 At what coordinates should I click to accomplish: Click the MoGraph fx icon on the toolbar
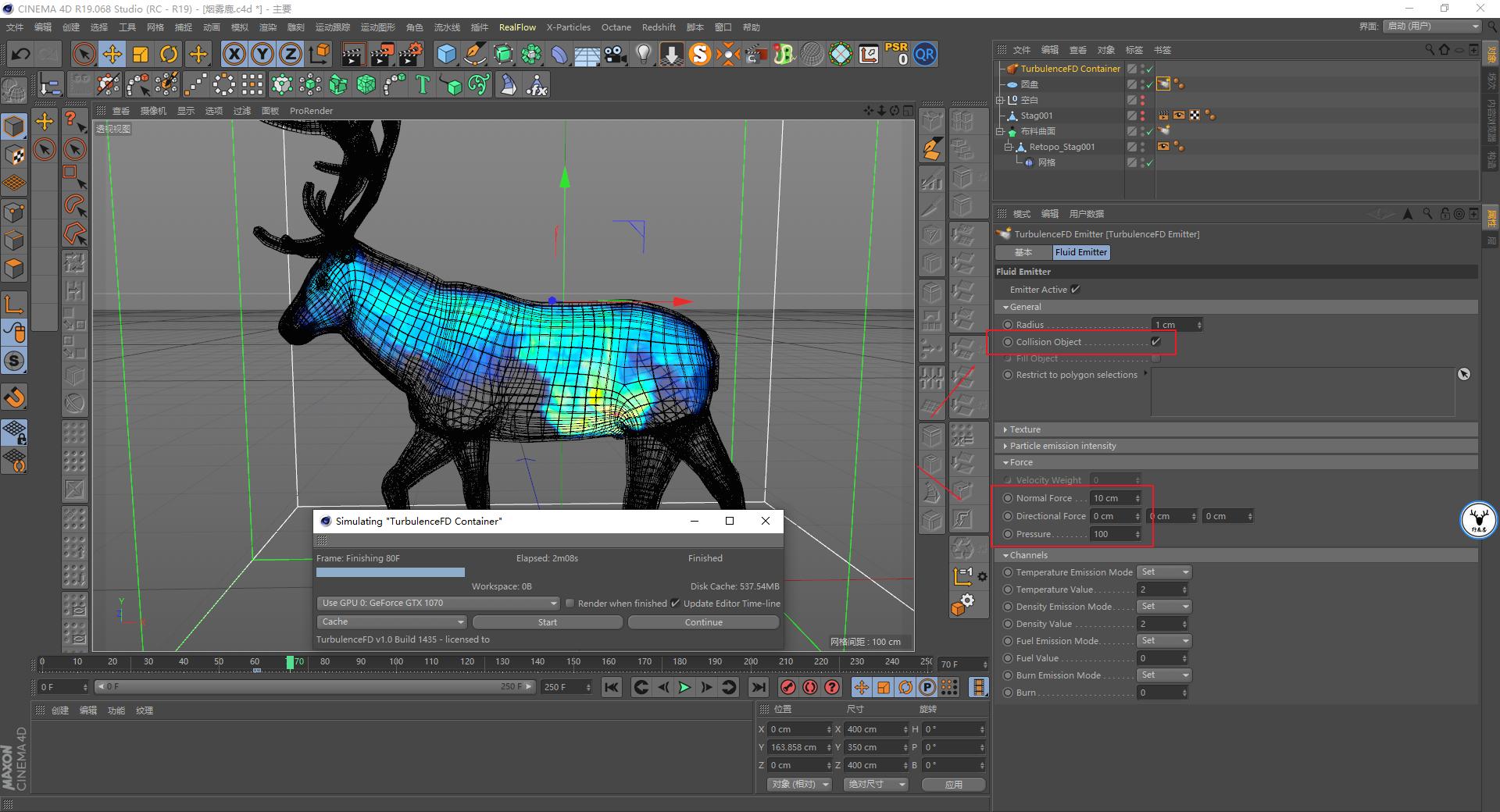[537, 84]
